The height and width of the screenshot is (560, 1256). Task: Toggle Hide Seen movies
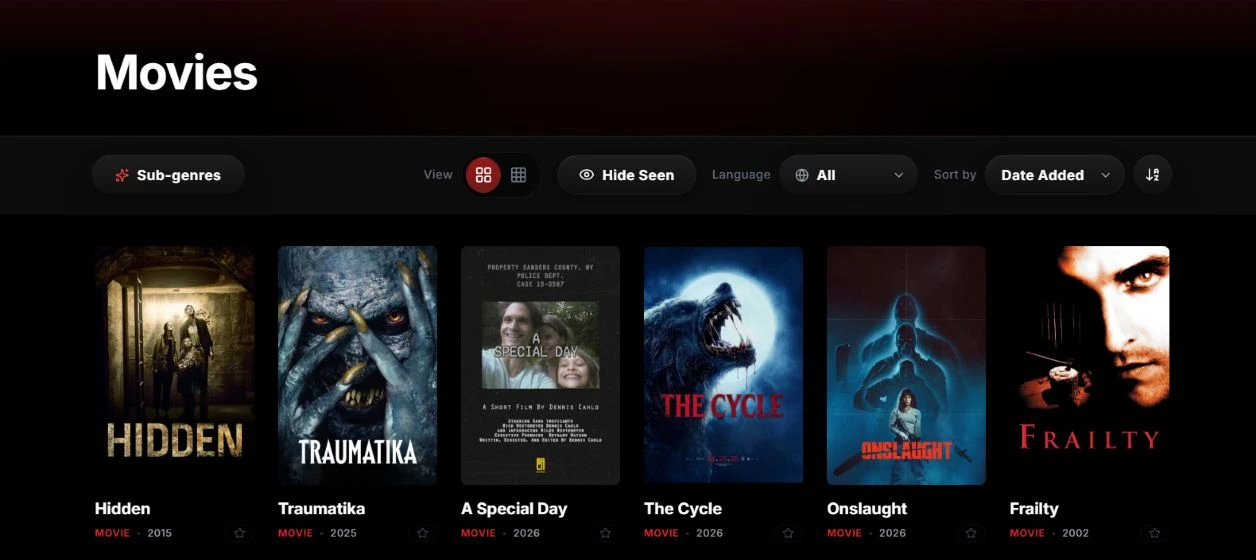[x=627, y=175]
